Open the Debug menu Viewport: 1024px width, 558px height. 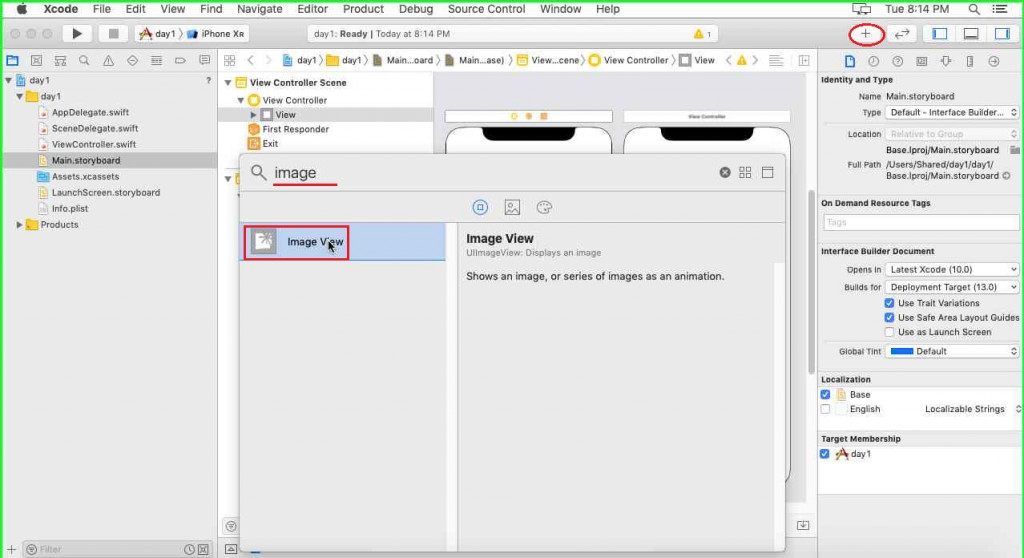(416, 9)
